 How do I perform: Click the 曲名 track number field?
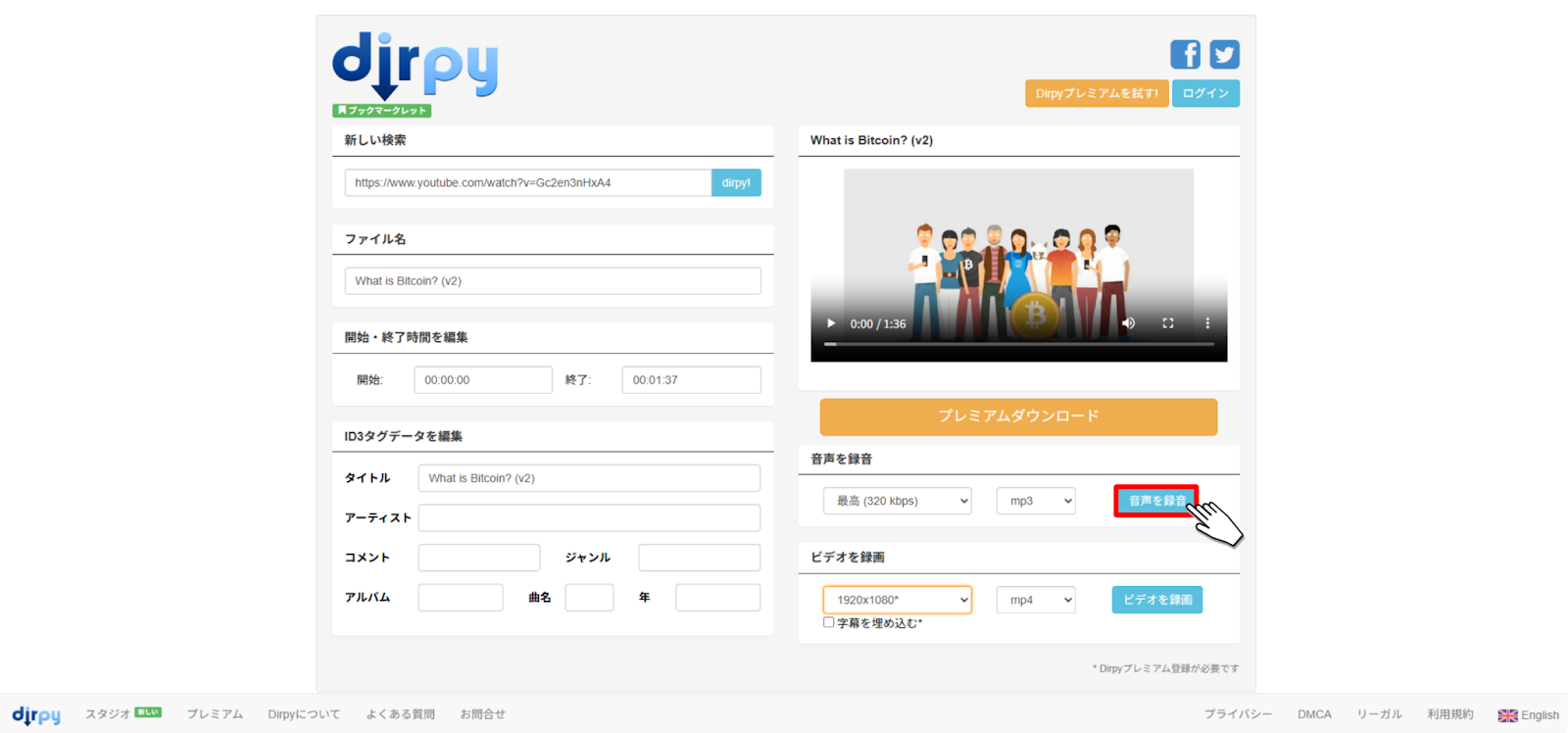click(x=589, y=598)
